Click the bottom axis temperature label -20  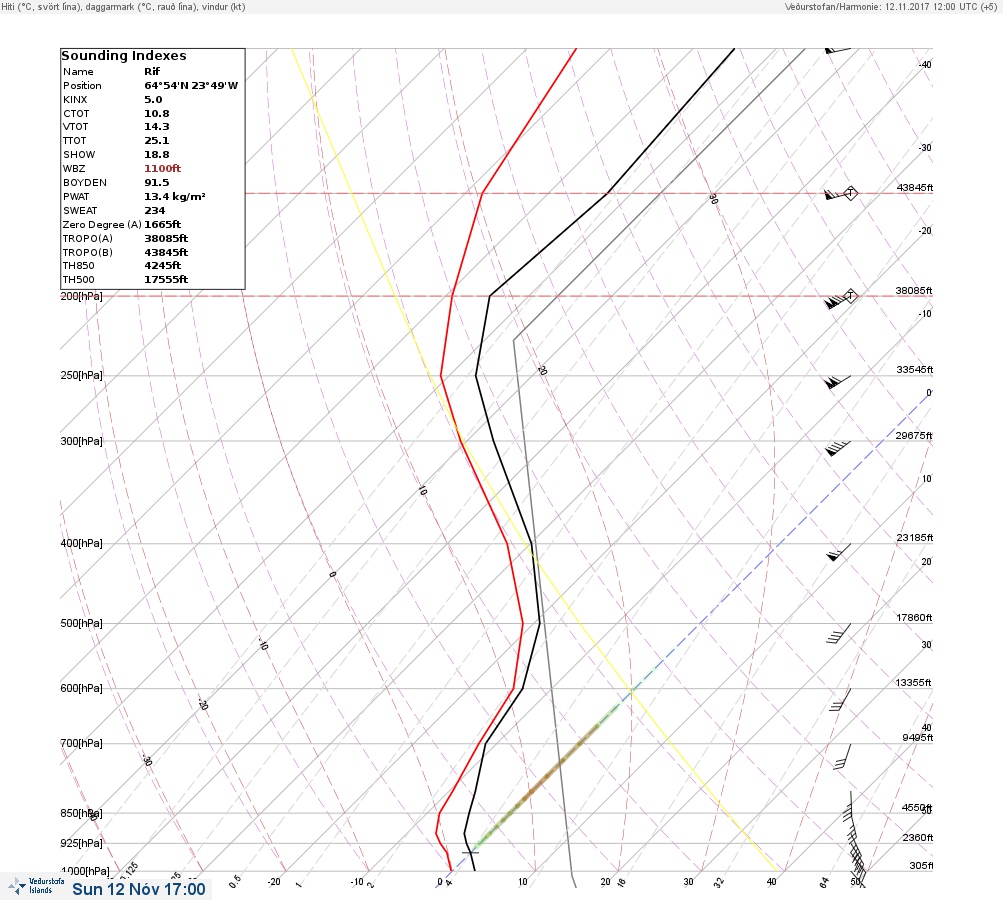pyautogui.click(x=274, y=882)
